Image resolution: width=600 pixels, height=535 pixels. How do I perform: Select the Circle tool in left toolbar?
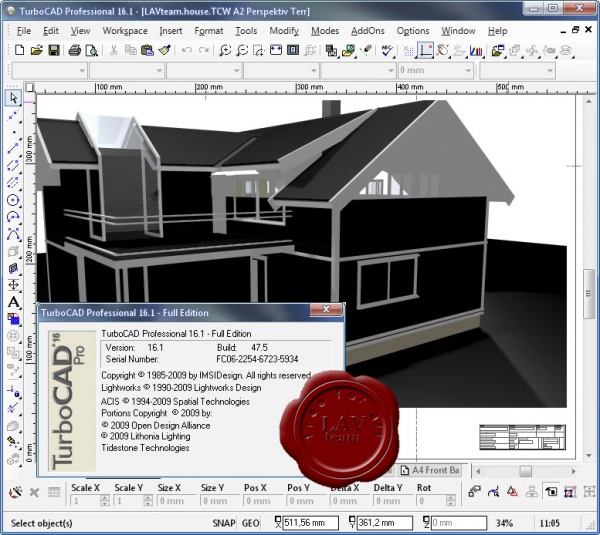13,200
